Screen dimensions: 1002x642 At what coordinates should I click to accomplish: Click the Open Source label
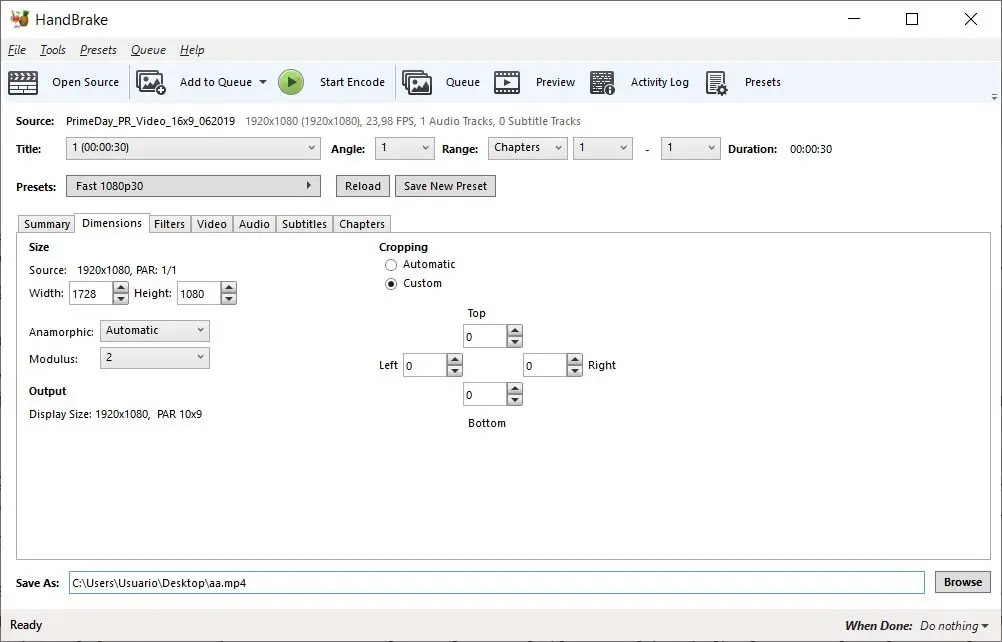[x=86, y=82]
